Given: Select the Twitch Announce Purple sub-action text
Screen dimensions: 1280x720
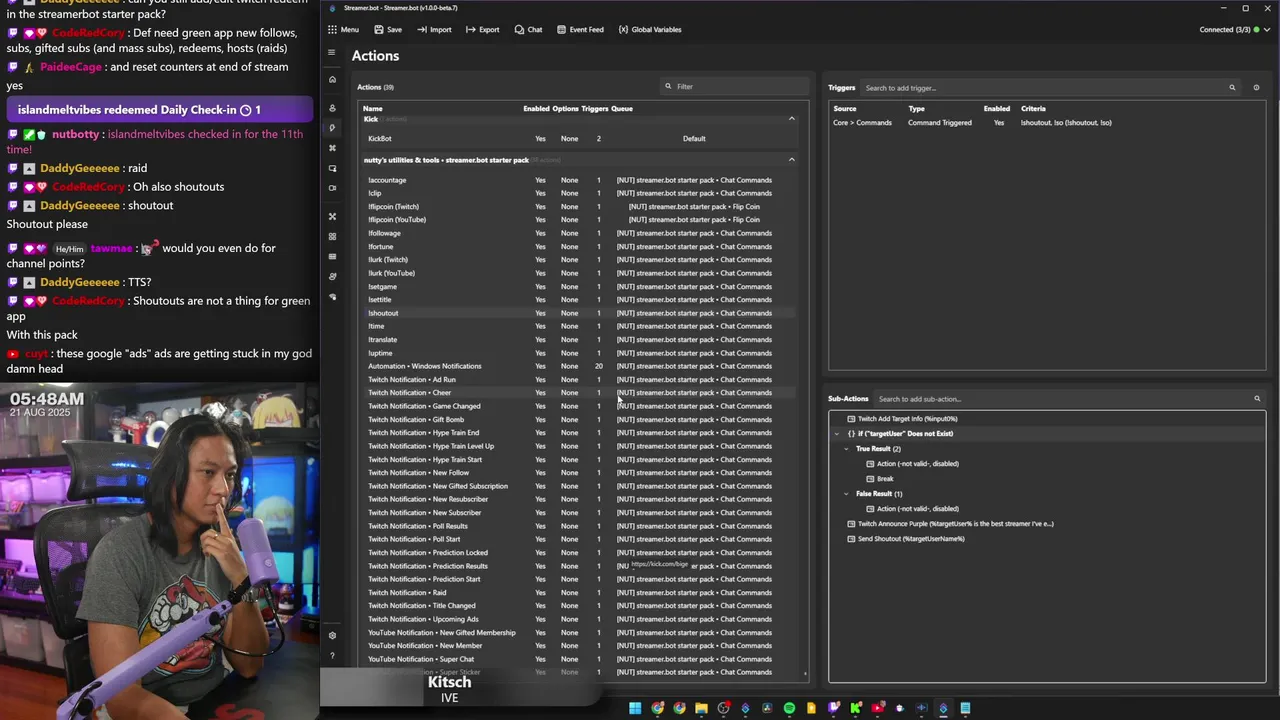Looking at the screenshot, I should tap(955, 524).
